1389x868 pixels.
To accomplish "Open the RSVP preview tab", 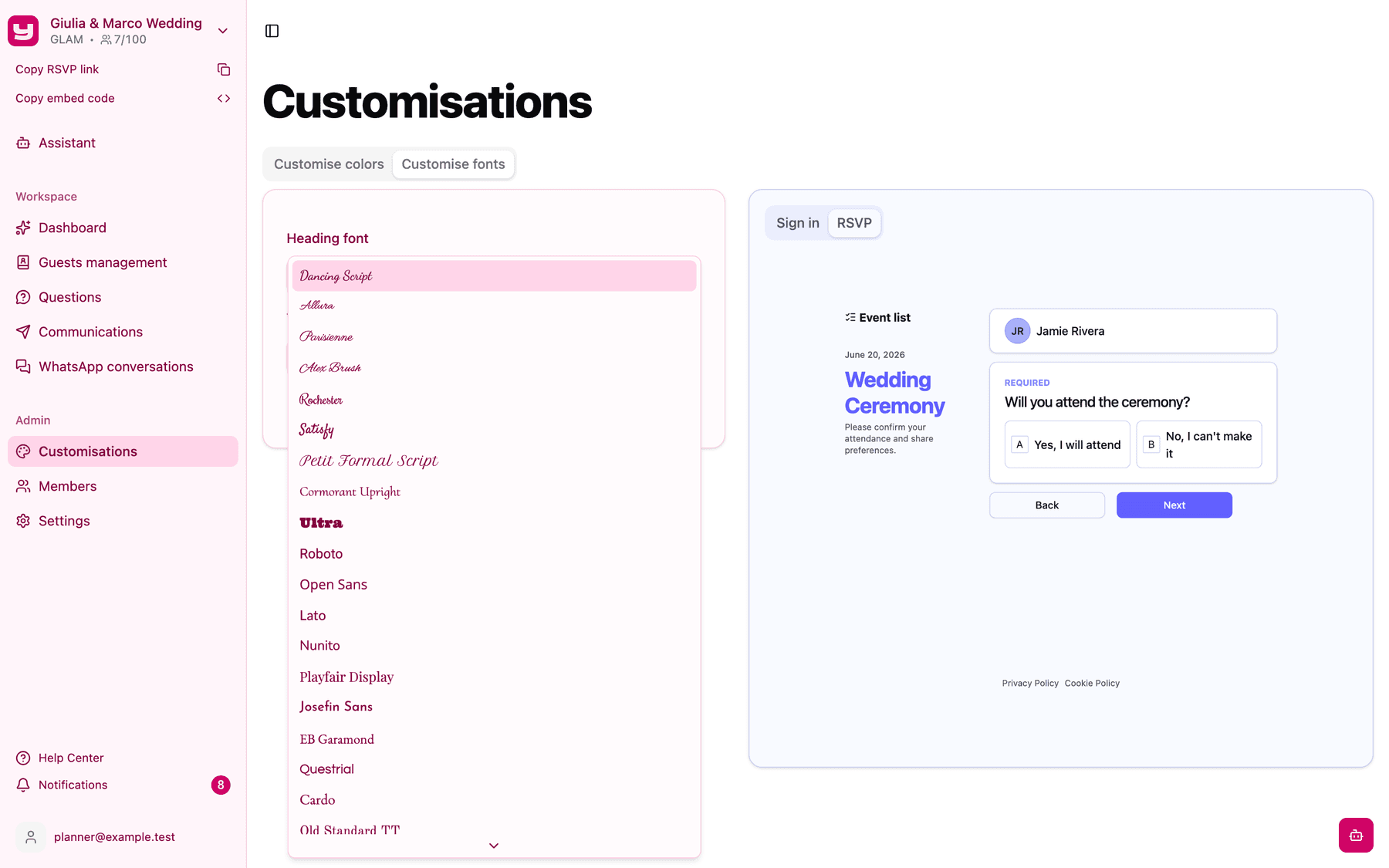I will point(854,223).
